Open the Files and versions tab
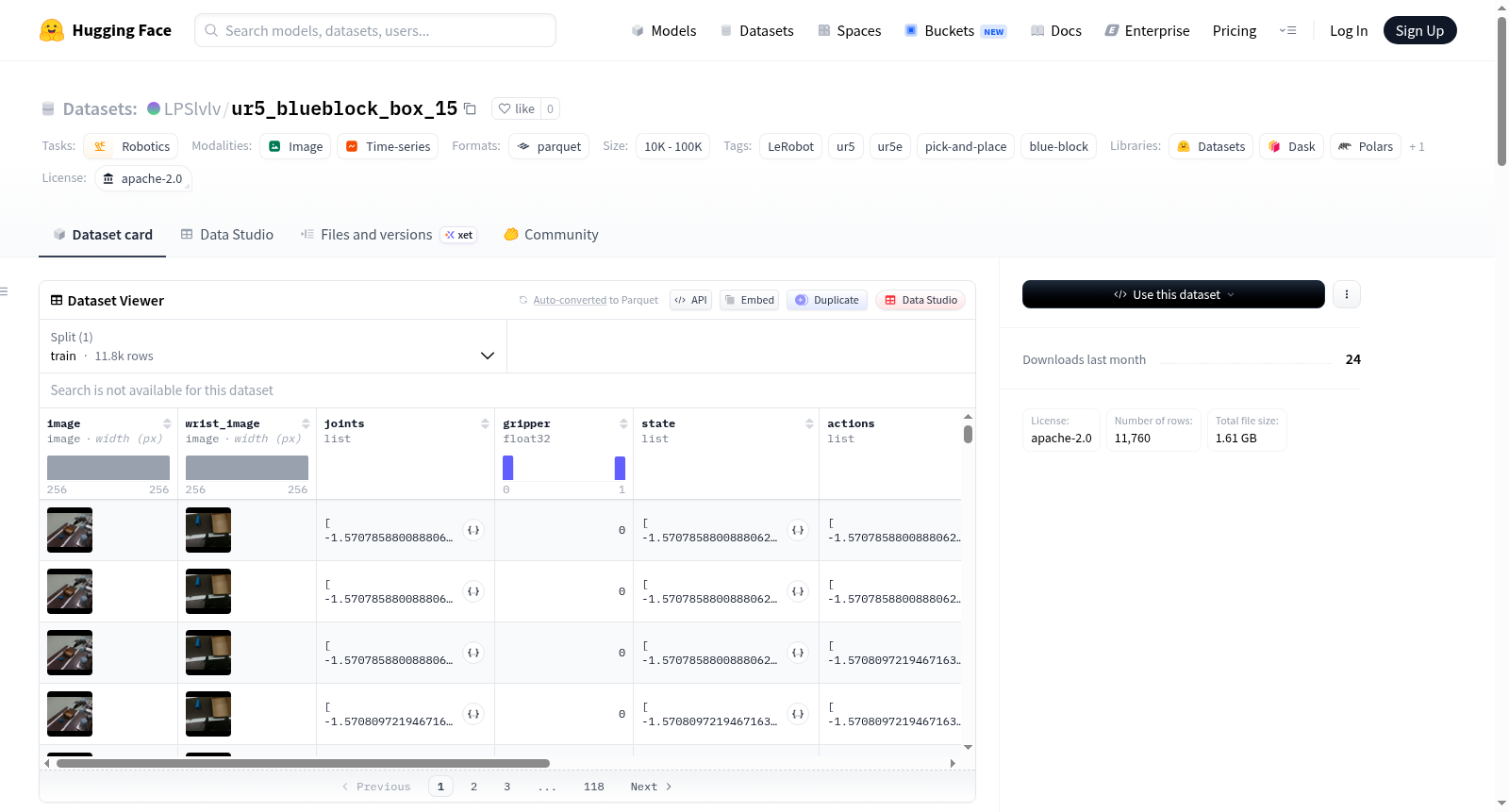The image size is (1509, 812). (x=389, y=235)
